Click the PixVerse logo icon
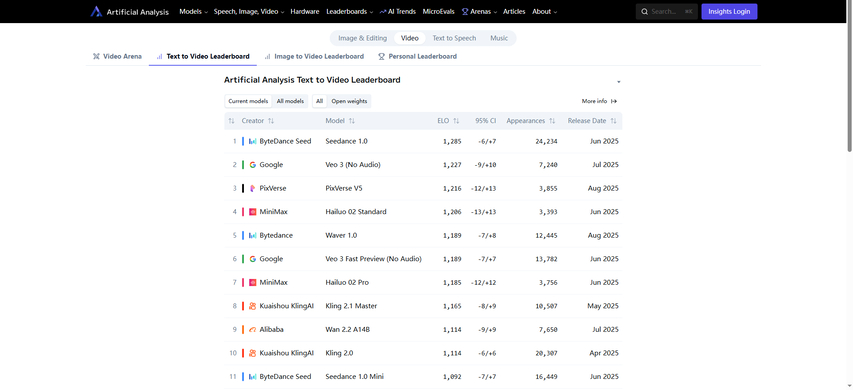This screenshot has width=853, height=390. coord(252,188)
